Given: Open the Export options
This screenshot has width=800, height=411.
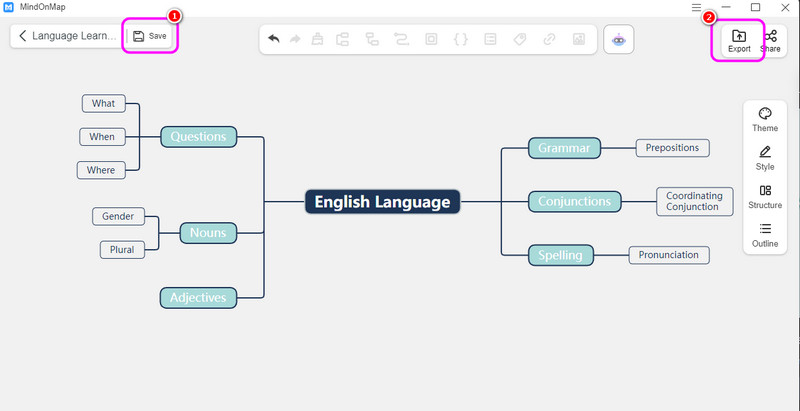Looking at the screenshot, I should (x=739, y=41).
